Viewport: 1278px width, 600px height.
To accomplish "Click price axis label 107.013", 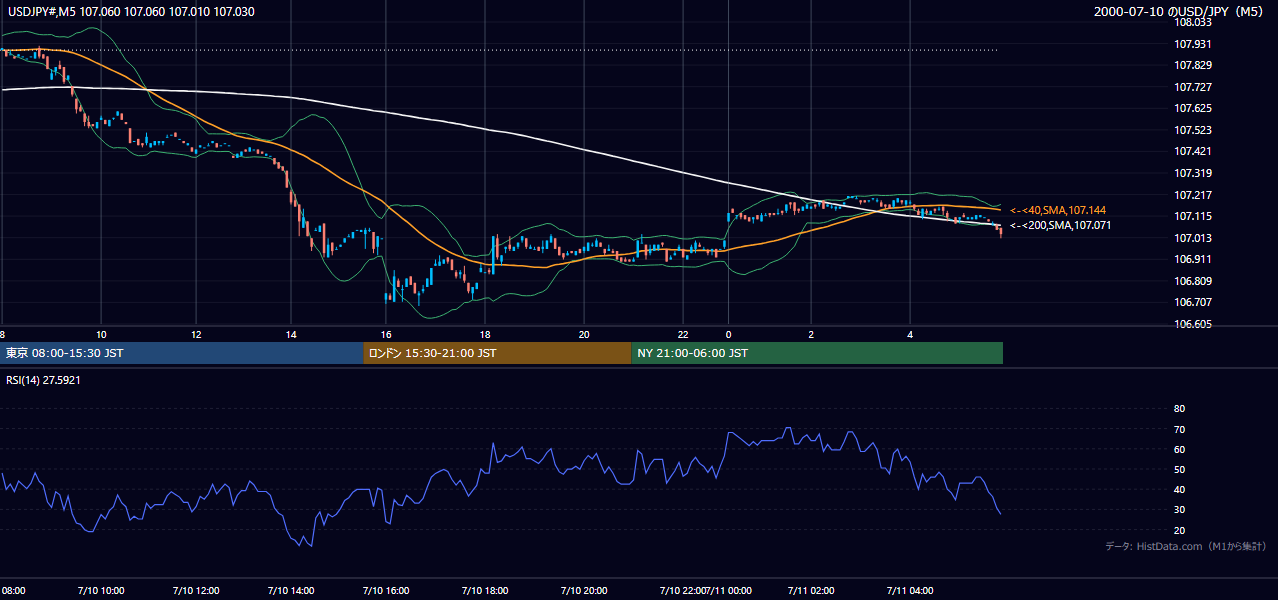I will coord(1193,238).
